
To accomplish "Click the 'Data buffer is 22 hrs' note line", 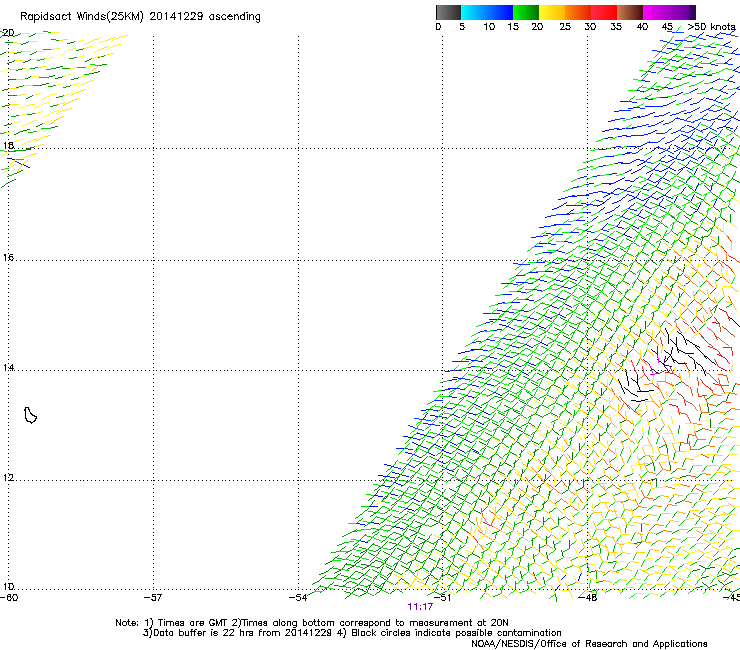I will (x=352, y=633).
